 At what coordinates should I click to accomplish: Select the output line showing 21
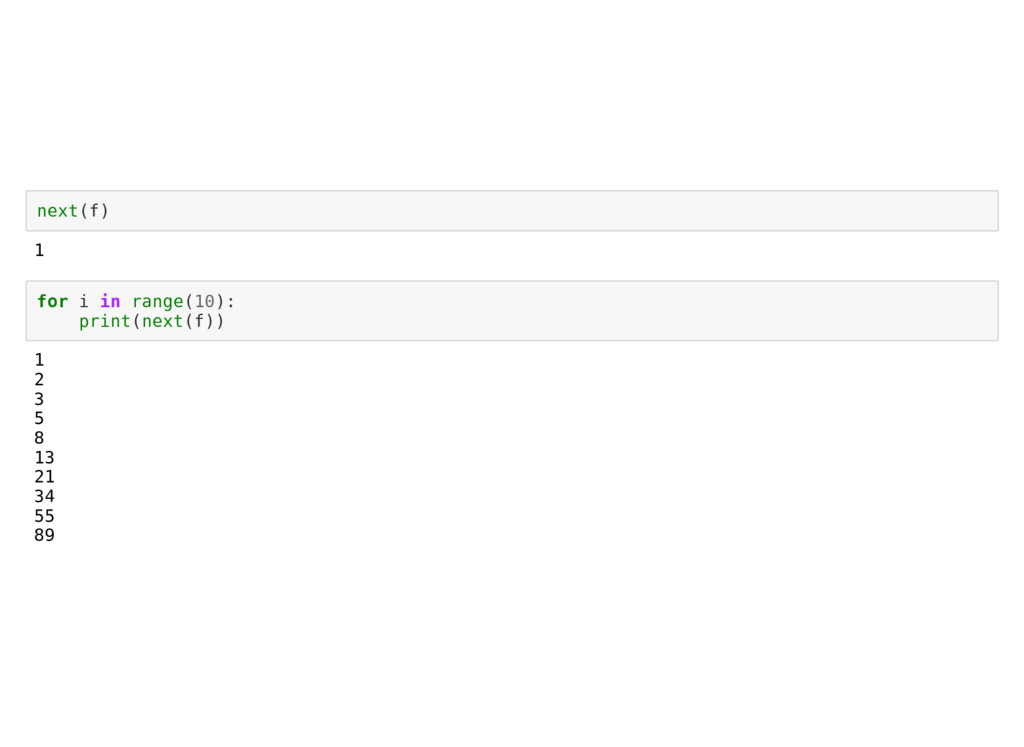pos(44,477)
